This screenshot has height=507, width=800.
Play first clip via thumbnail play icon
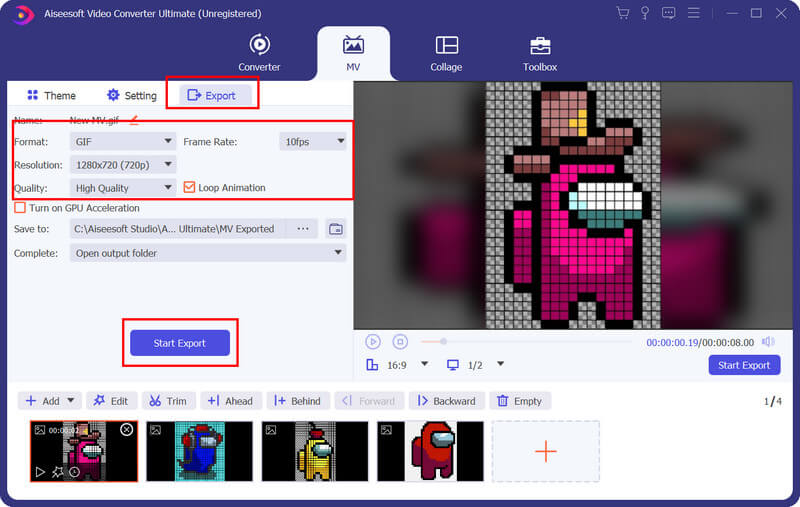point(40,472)
